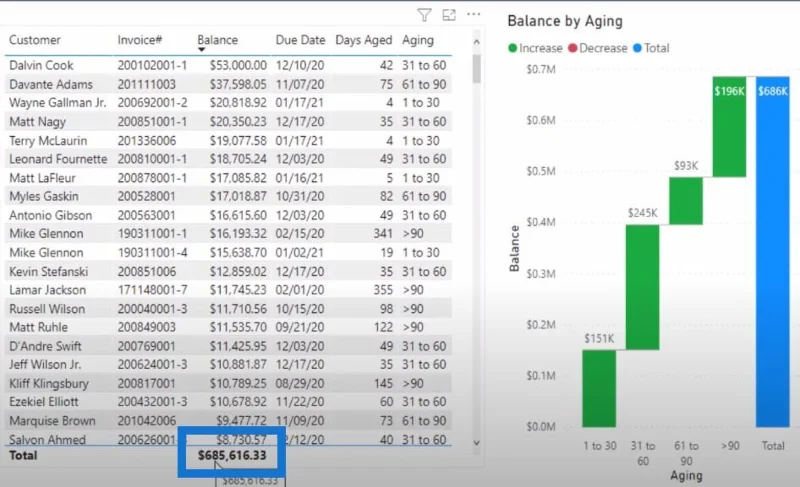Screen dimensions: 800x487
Task: Click the table scrollbar thumb
Action: 477,68
